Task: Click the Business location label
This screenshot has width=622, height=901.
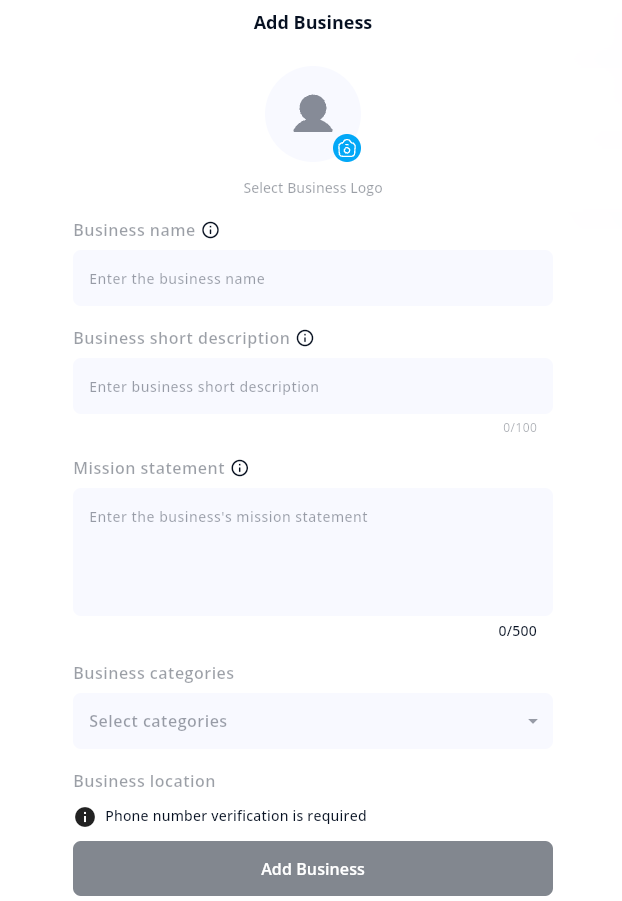Action: (x=144, y=781)
